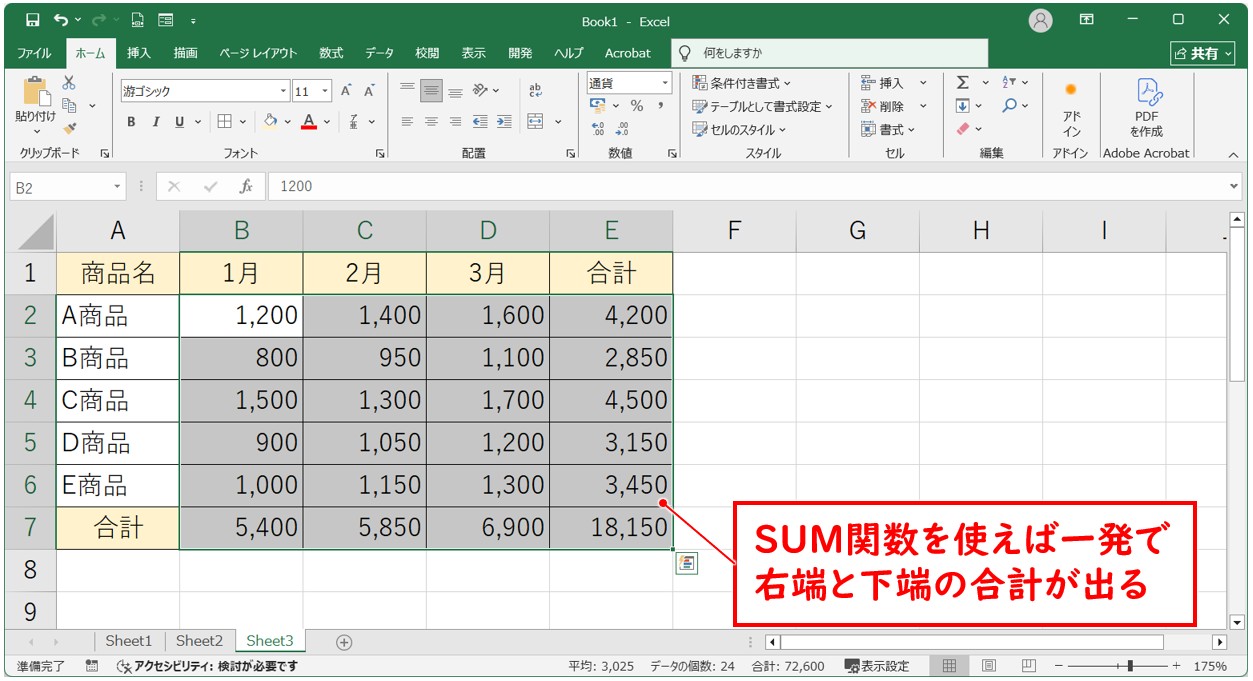Toggle italic formatting

click(155, 122)
